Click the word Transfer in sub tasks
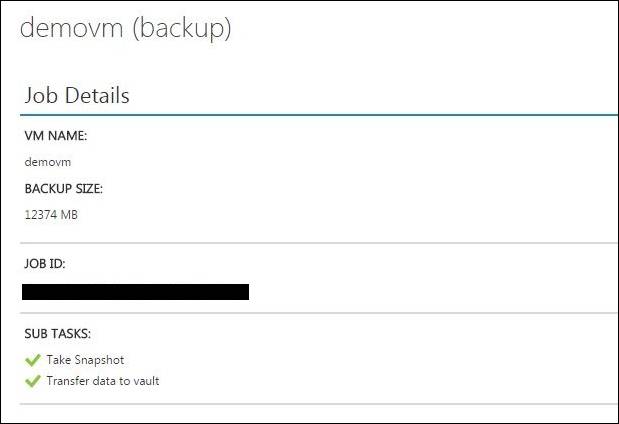Screen dimensions: 619x424 pos(68,380)
